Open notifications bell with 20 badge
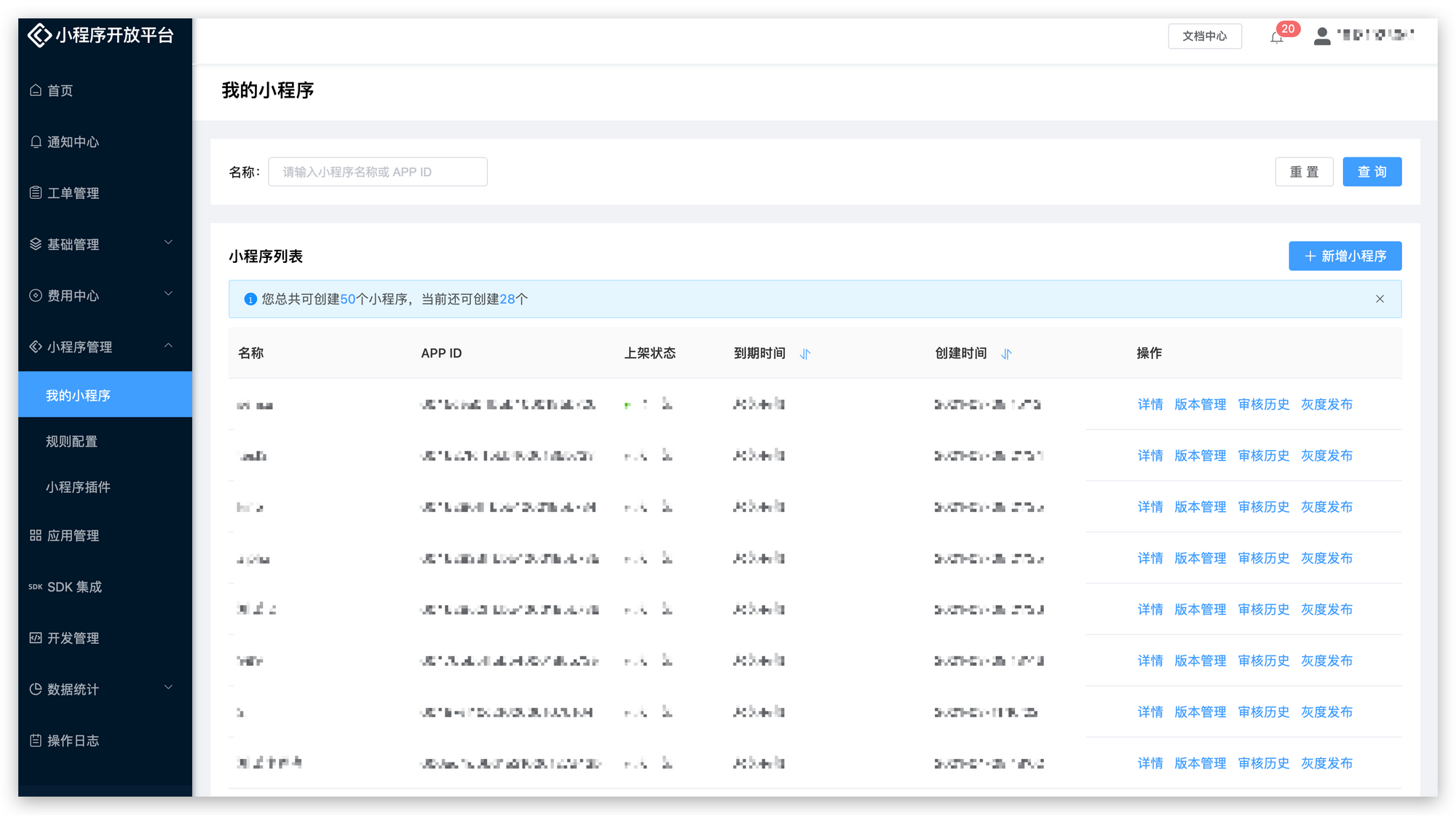1456x815 pixels. [x=1278, y=36]
